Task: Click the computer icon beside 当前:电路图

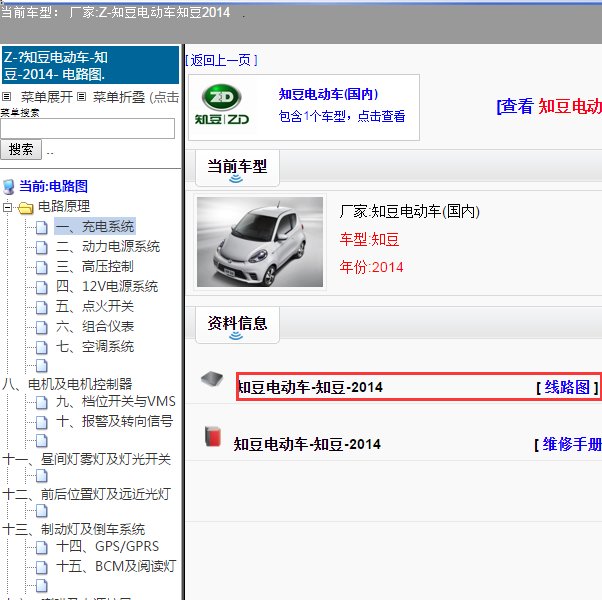Action: (x=8, y=187)
